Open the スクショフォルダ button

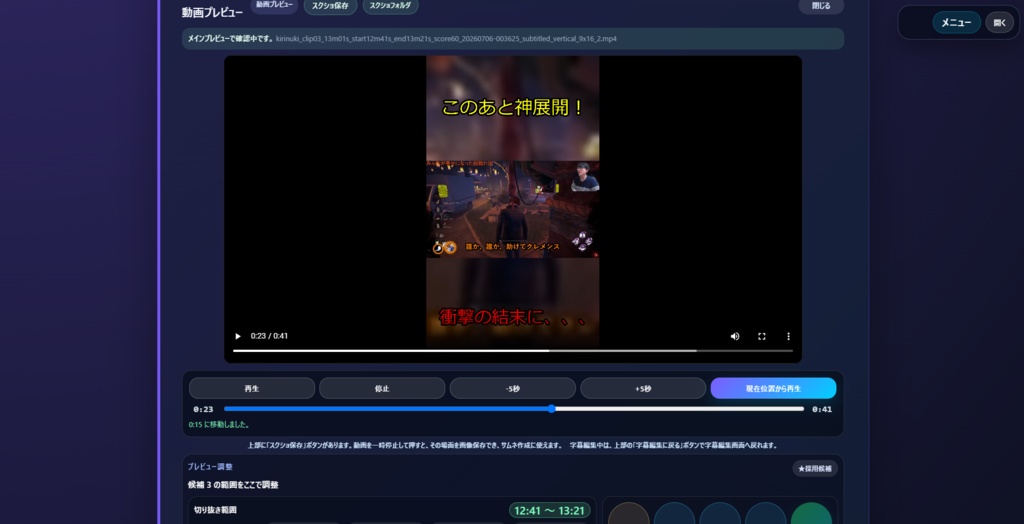pos(391,5)
